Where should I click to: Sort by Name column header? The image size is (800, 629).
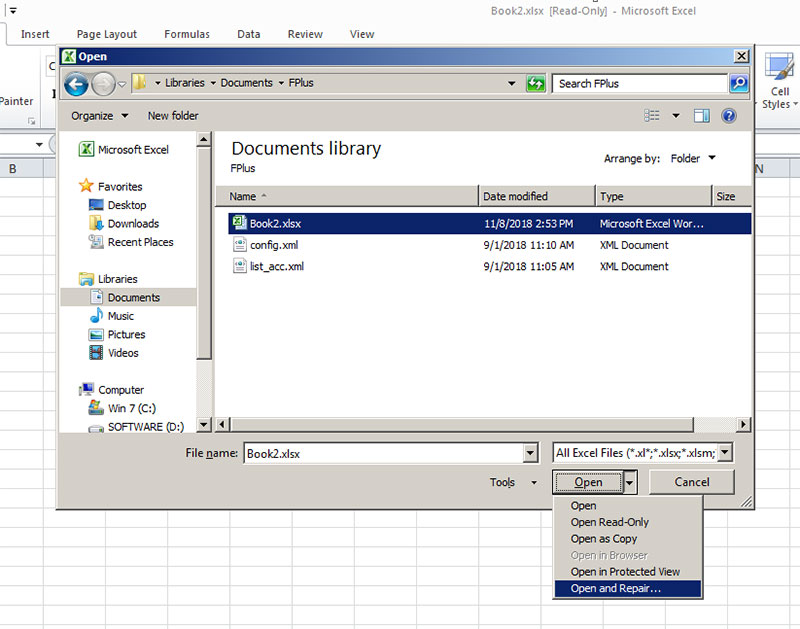[x=347, y=196]
